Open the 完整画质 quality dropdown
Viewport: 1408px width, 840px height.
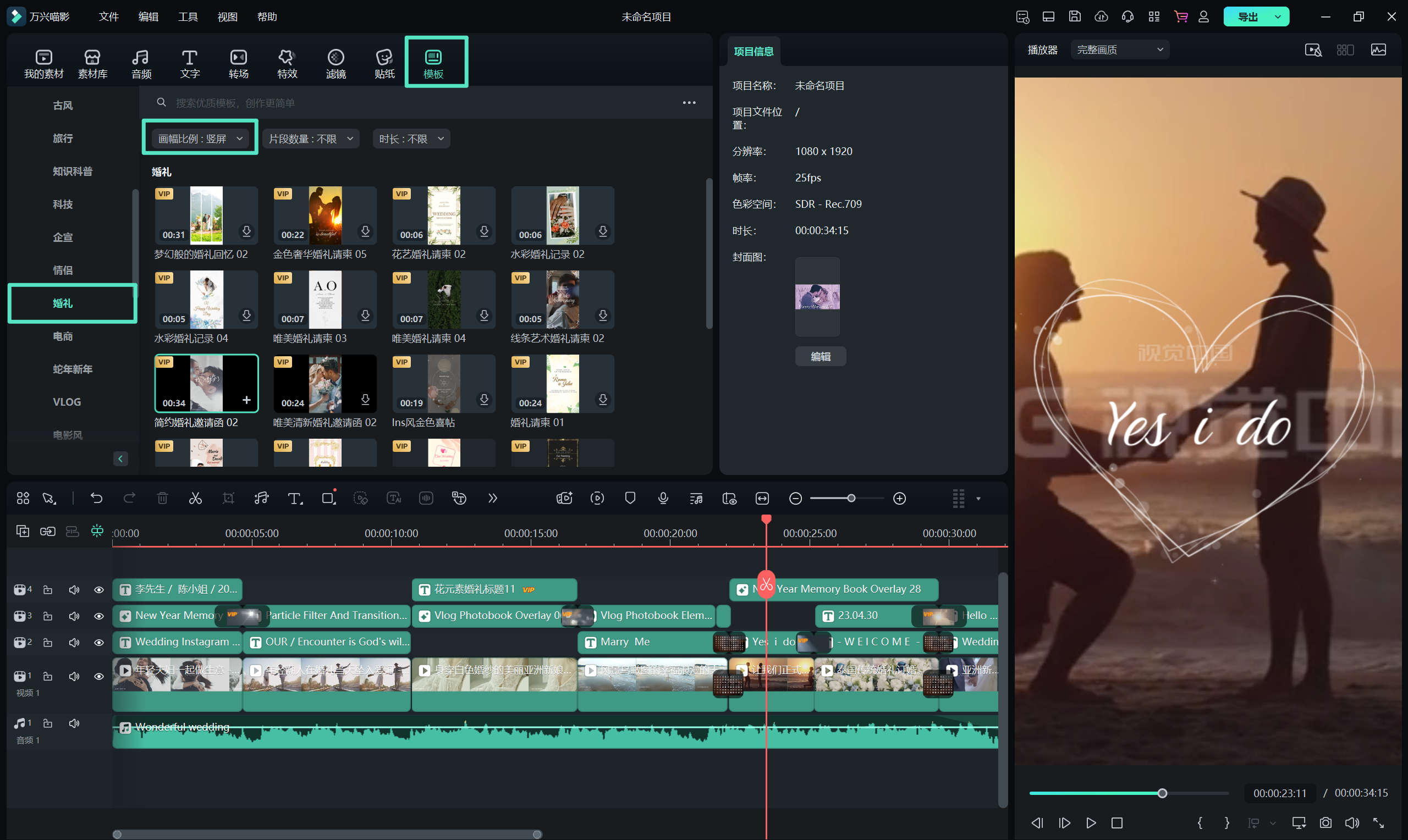coord(1119,50)
